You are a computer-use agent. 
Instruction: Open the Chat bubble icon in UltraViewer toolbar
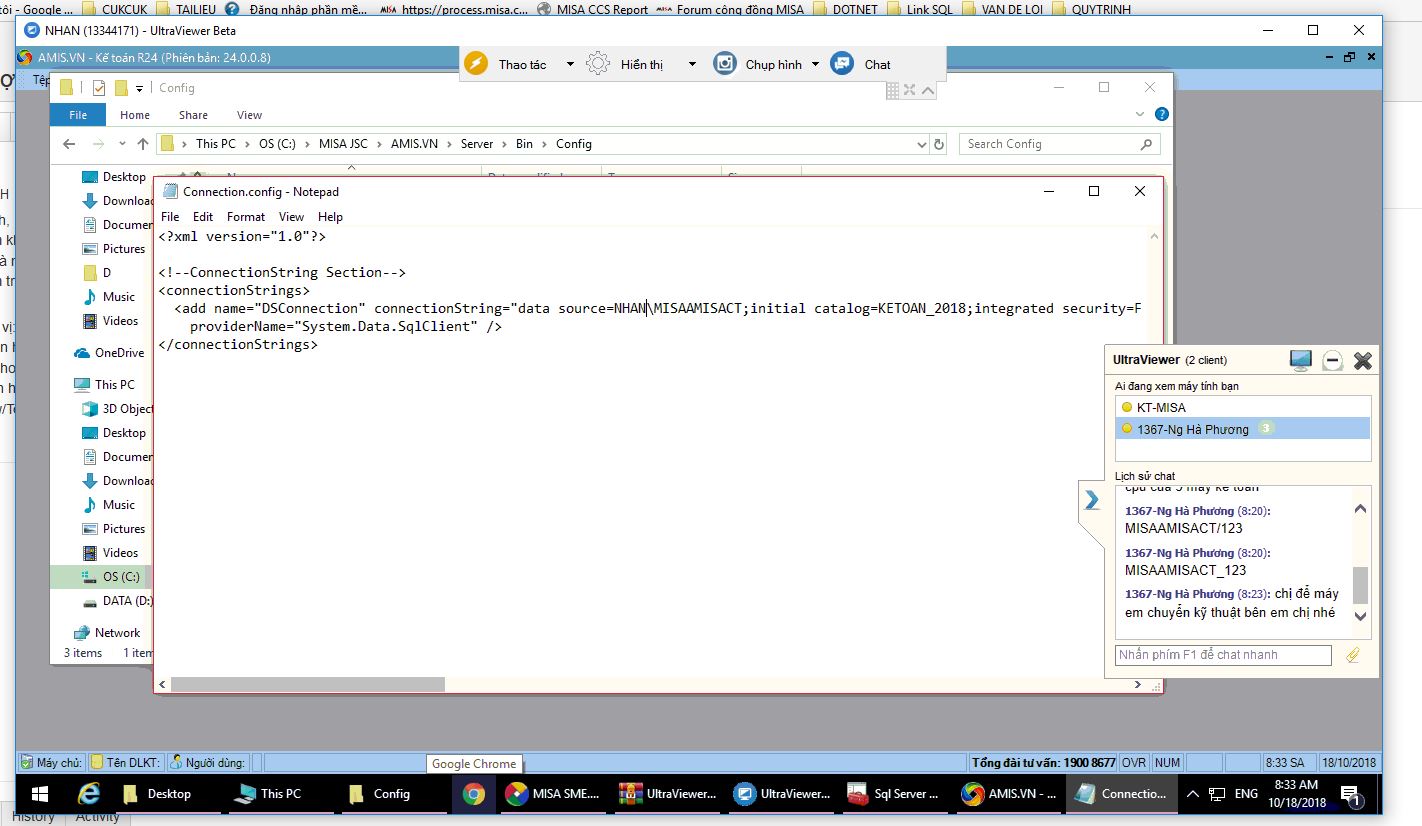(x=842, y=64)
